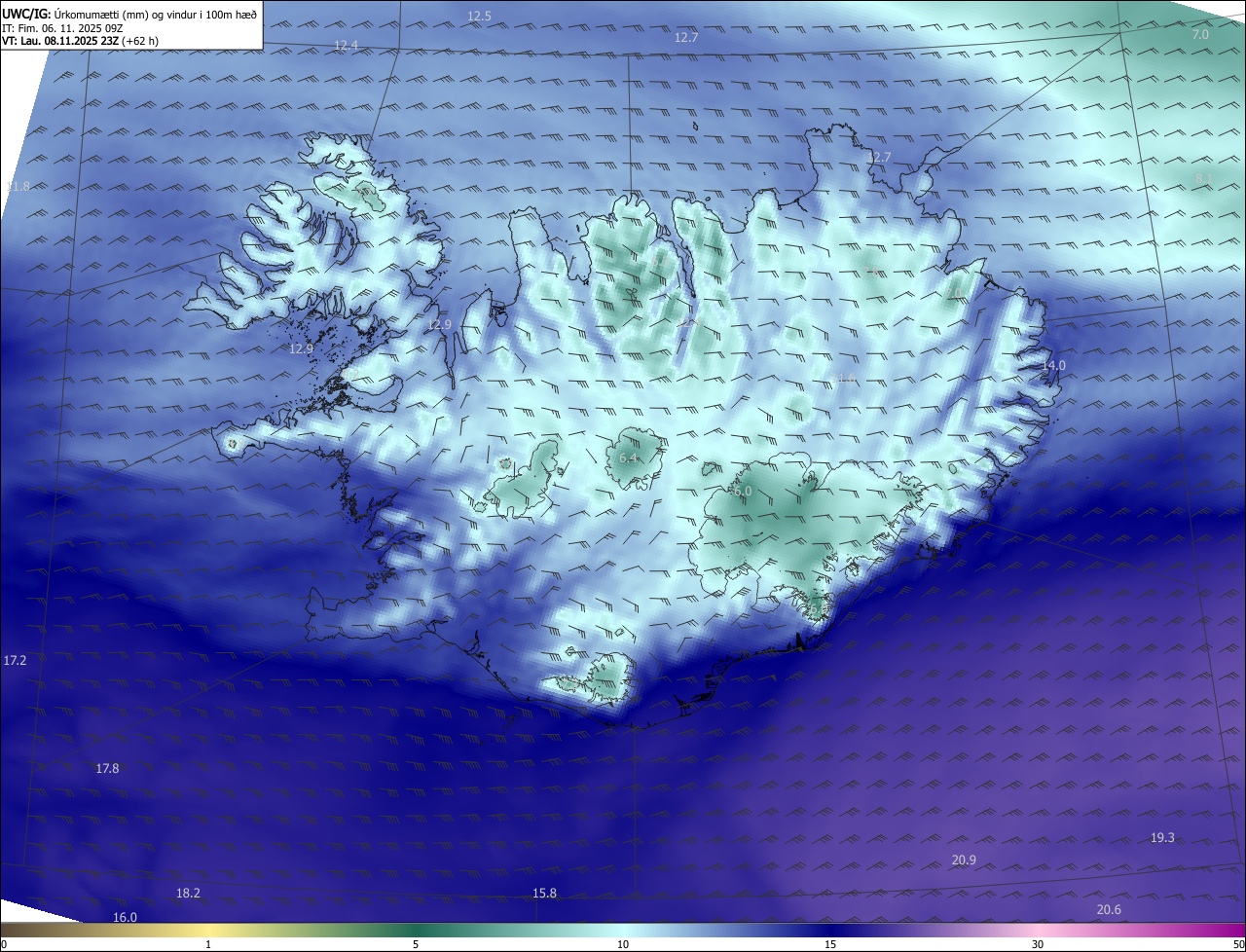Click the color scale tick label 30
The image size is (1246, 952).
1038,944
